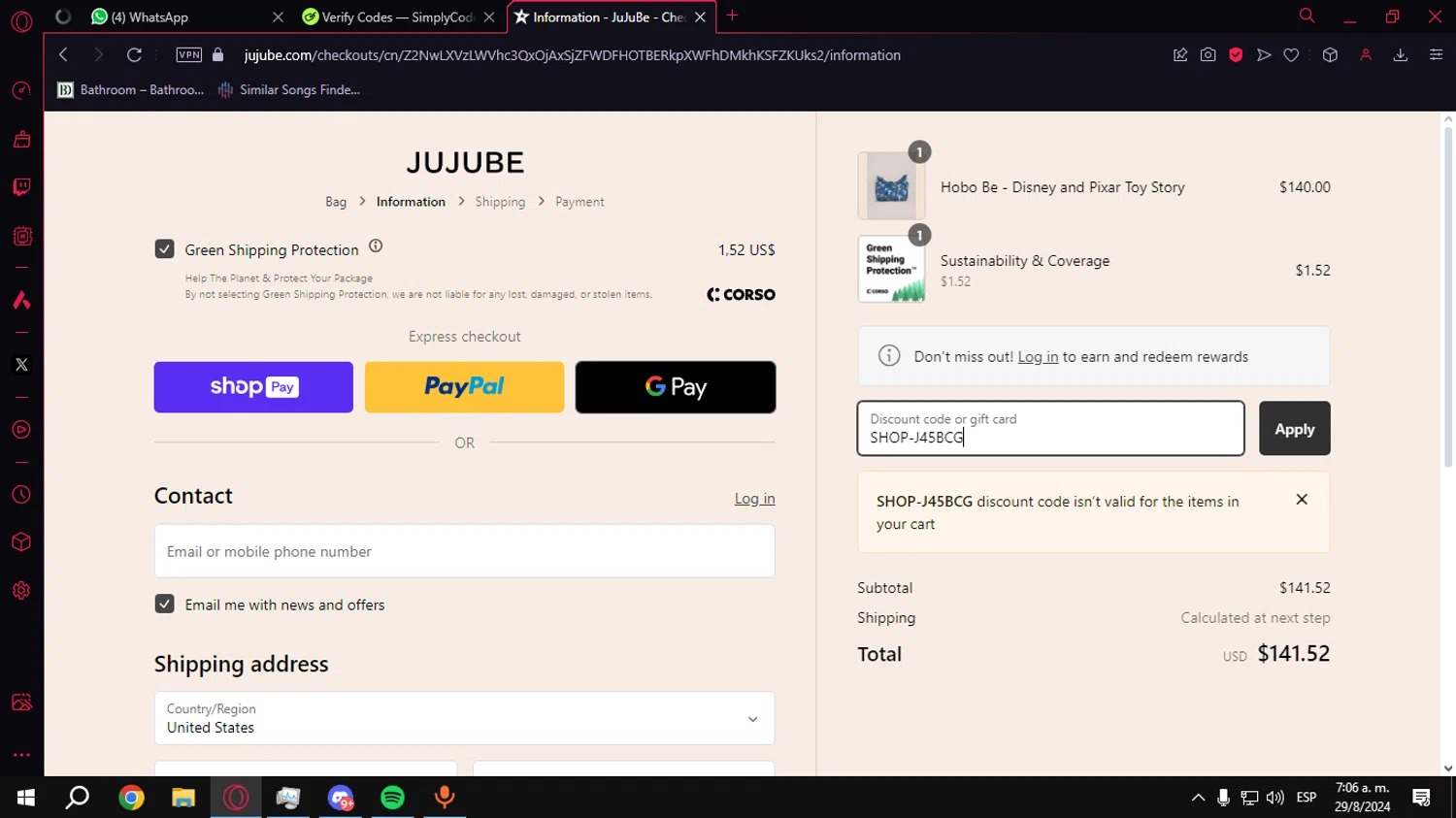Click the Payment breadcrumb step
1456x818 pixels.
(x=579, y=202)
